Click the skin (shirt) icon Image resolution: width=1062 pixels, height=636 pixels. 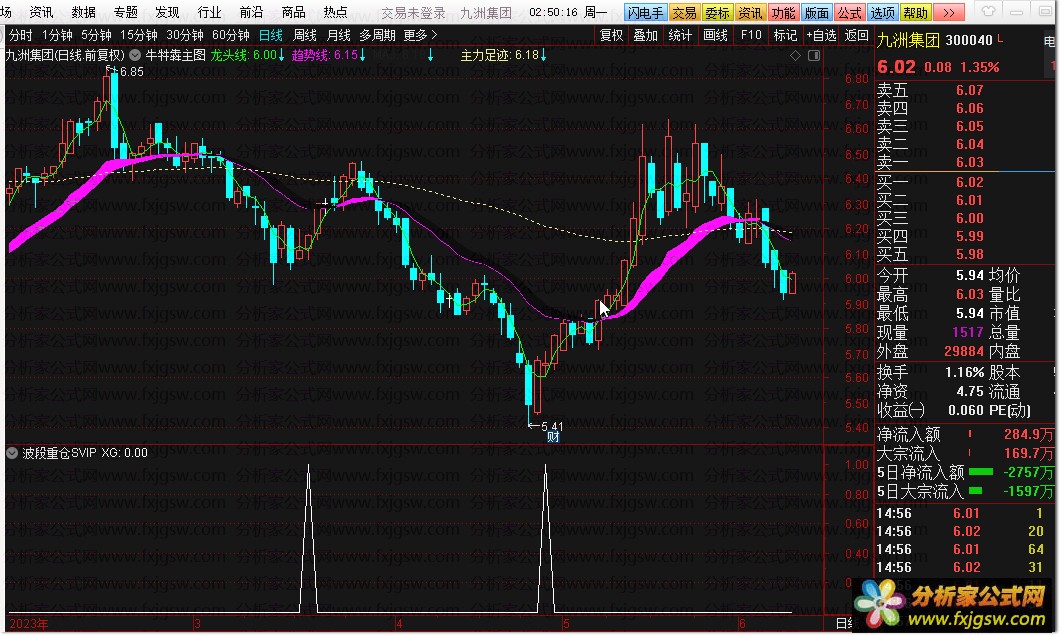click(x=989, y=12)
